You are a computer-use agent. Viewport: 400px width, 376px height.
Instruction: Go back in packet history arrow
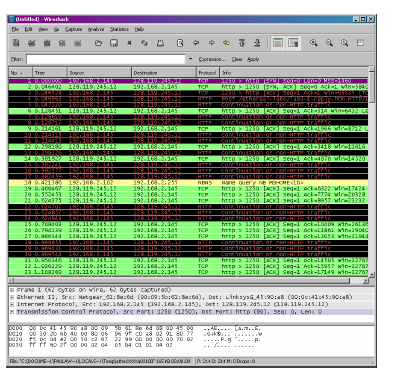click(x=196, y=43)
